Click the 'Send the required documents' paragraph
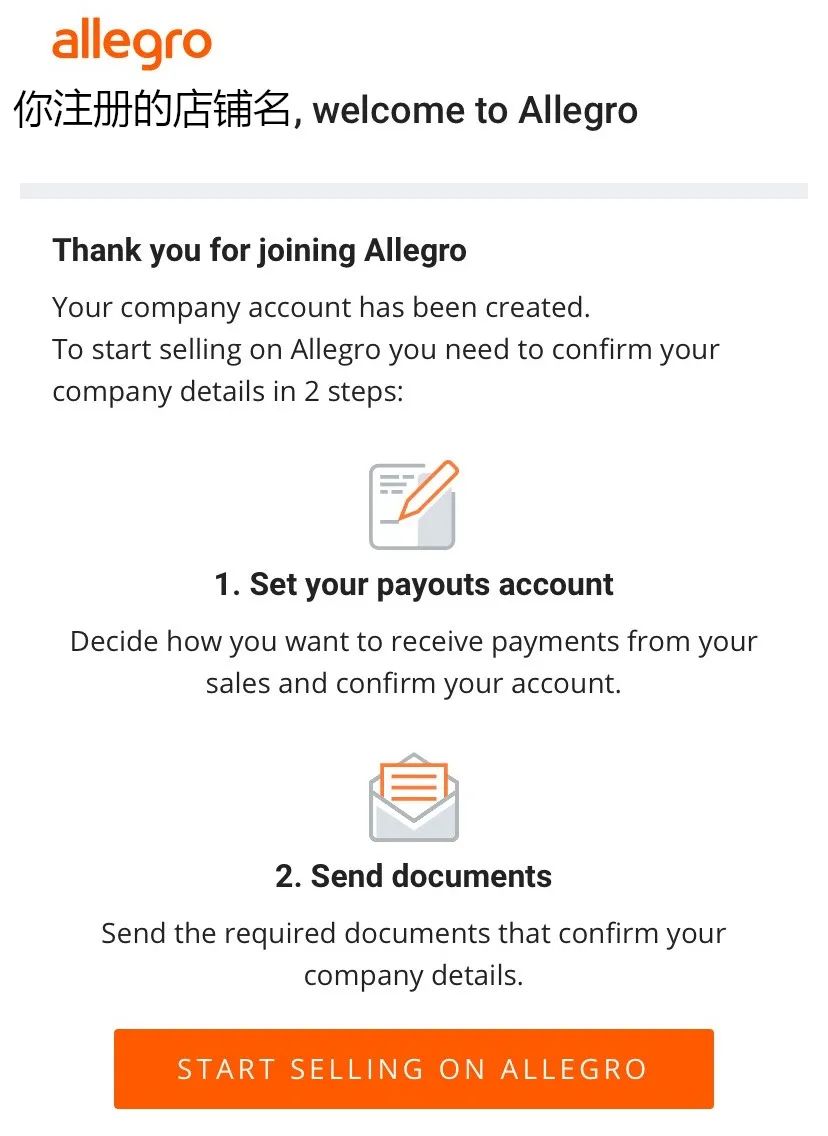Image resolution: width=828 pixels, height=1136 pixels. pyautogui.click(x=413, y=954)
